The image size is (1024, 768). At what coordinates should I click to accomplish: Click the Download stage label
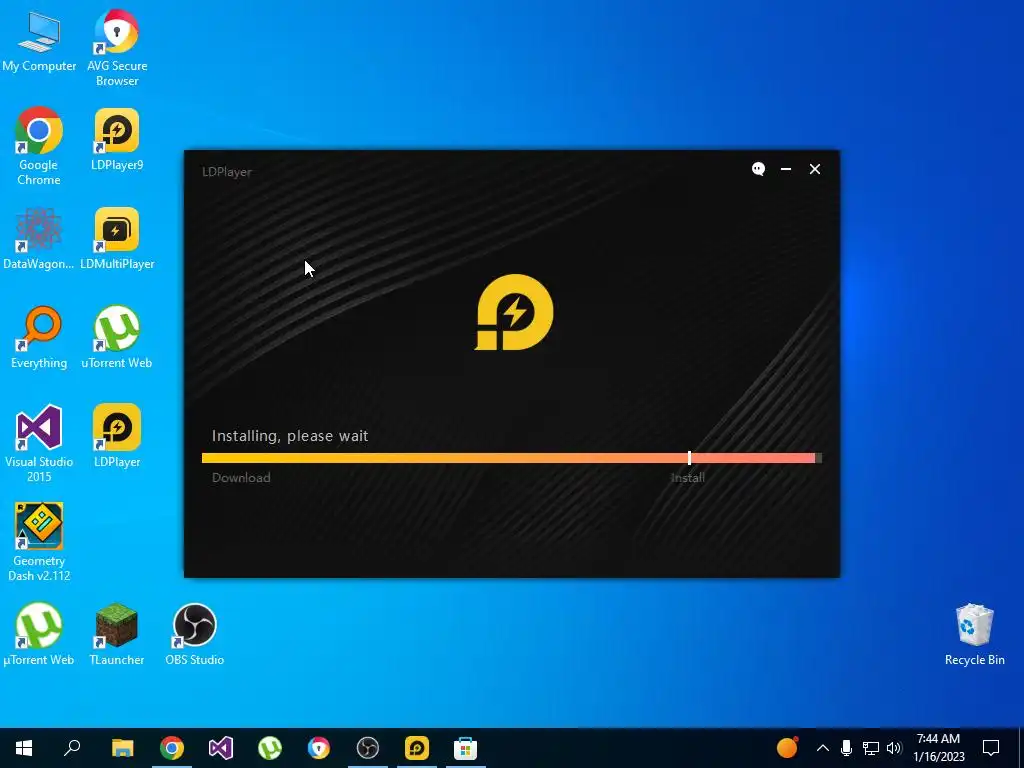coord(241,477)
